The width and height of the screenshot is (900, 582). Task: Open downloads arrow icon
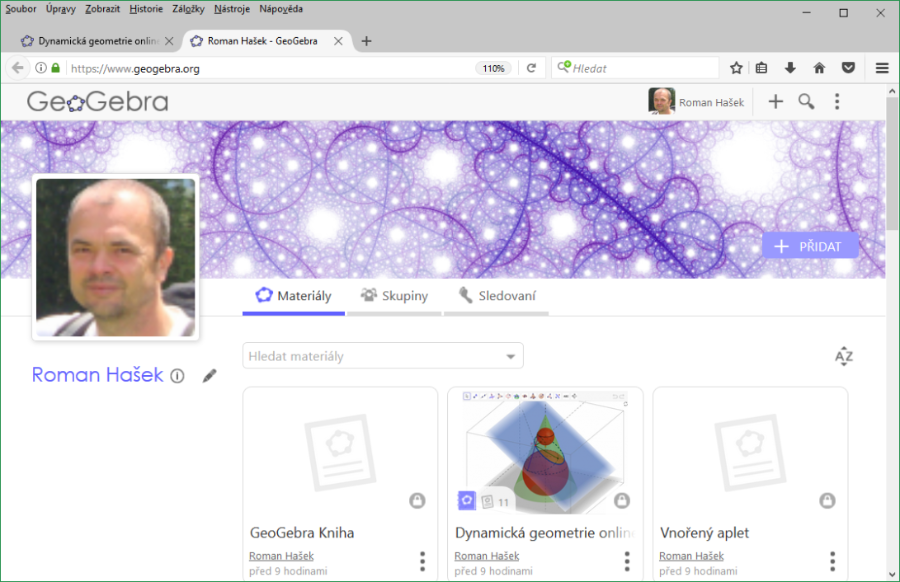coord(790,68)
